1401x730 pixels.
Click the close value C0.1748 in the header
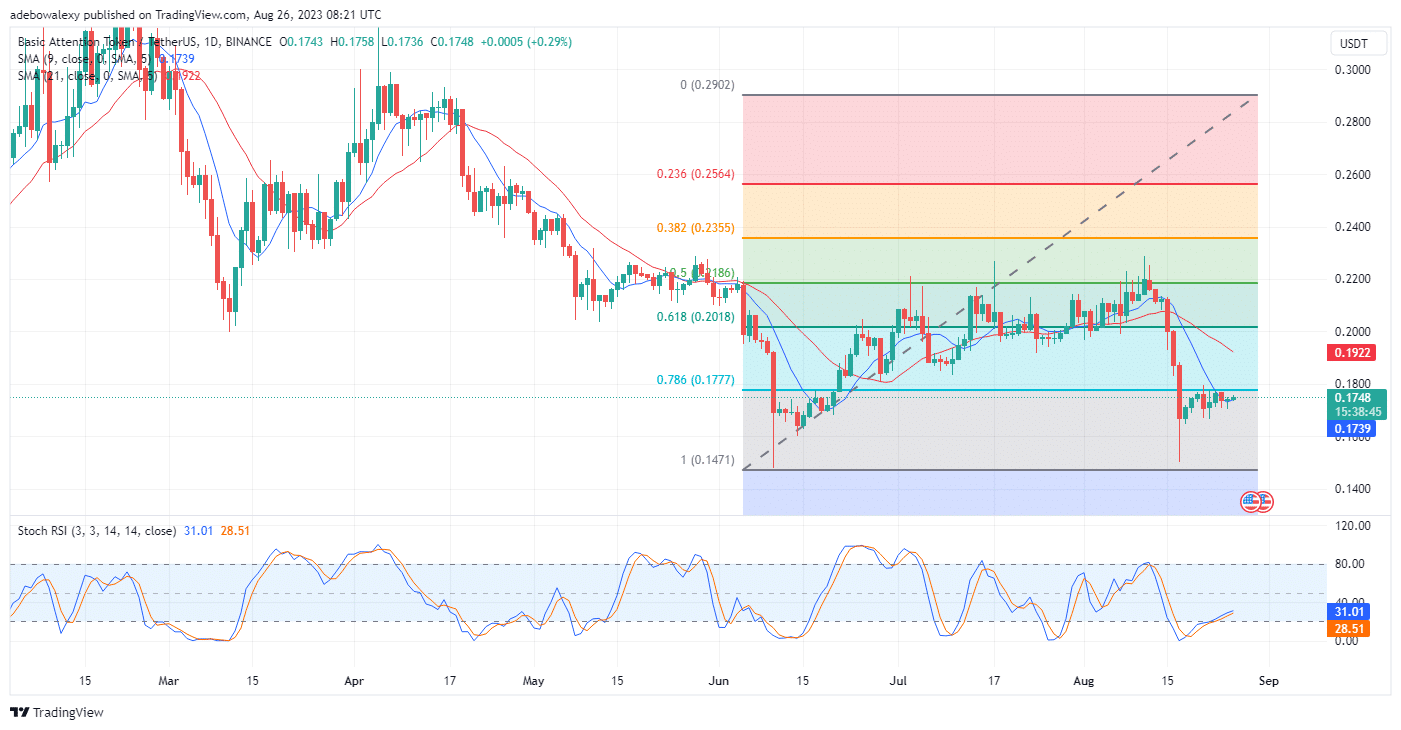tap(452, 42)
